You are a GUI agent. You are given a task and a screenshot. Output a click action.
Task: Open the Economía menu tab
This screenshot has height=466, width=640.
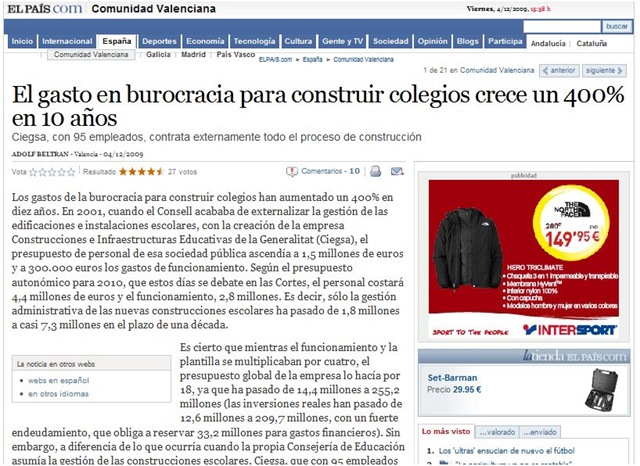[205, 41]
